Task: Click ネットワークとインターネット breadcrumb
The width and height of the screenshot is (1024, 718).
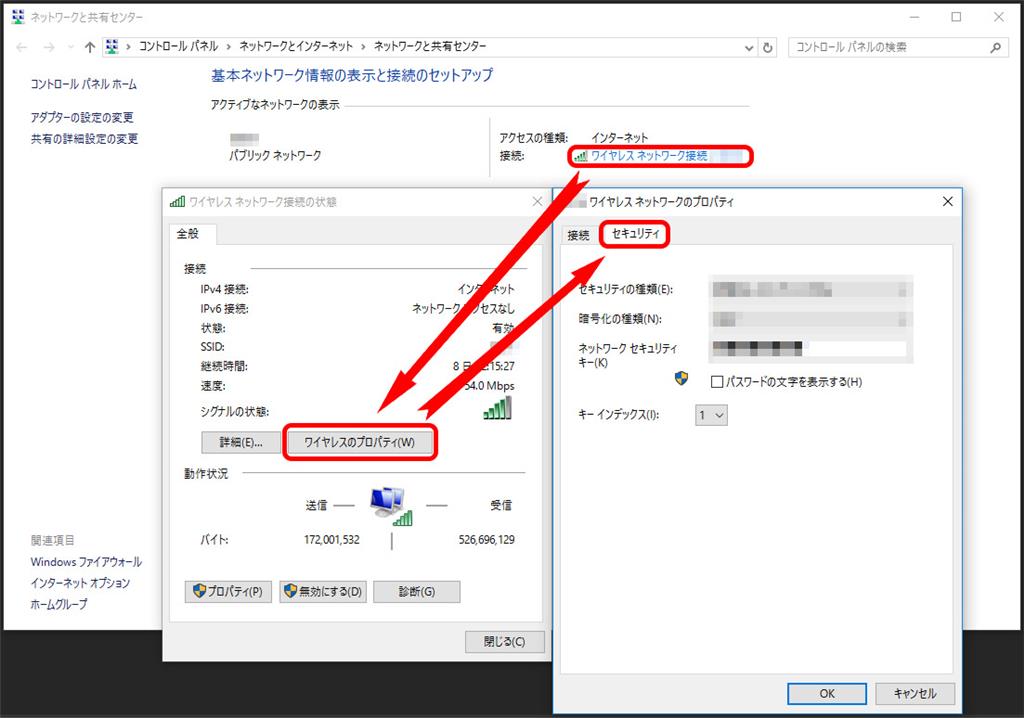Action: click(296, 46)
